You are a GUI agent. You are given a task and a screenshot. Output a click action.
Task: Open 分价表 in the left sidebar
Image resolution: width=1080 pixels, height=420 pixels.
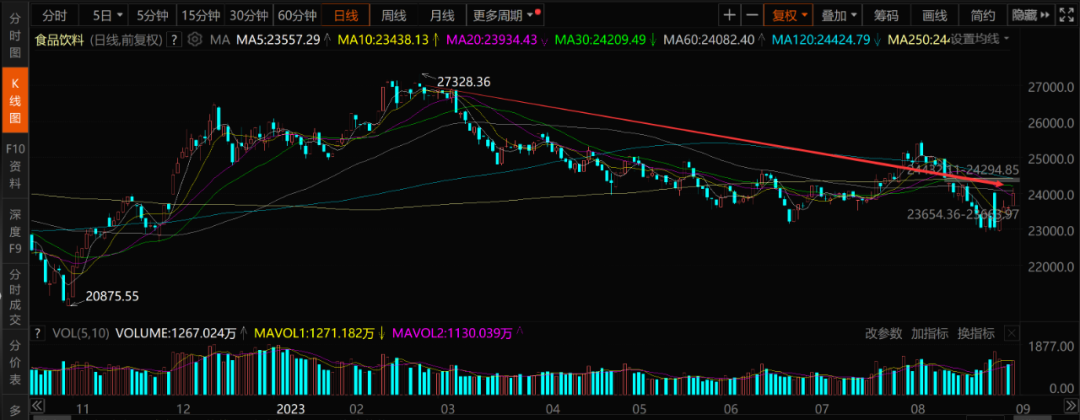[x=15, y=361]
